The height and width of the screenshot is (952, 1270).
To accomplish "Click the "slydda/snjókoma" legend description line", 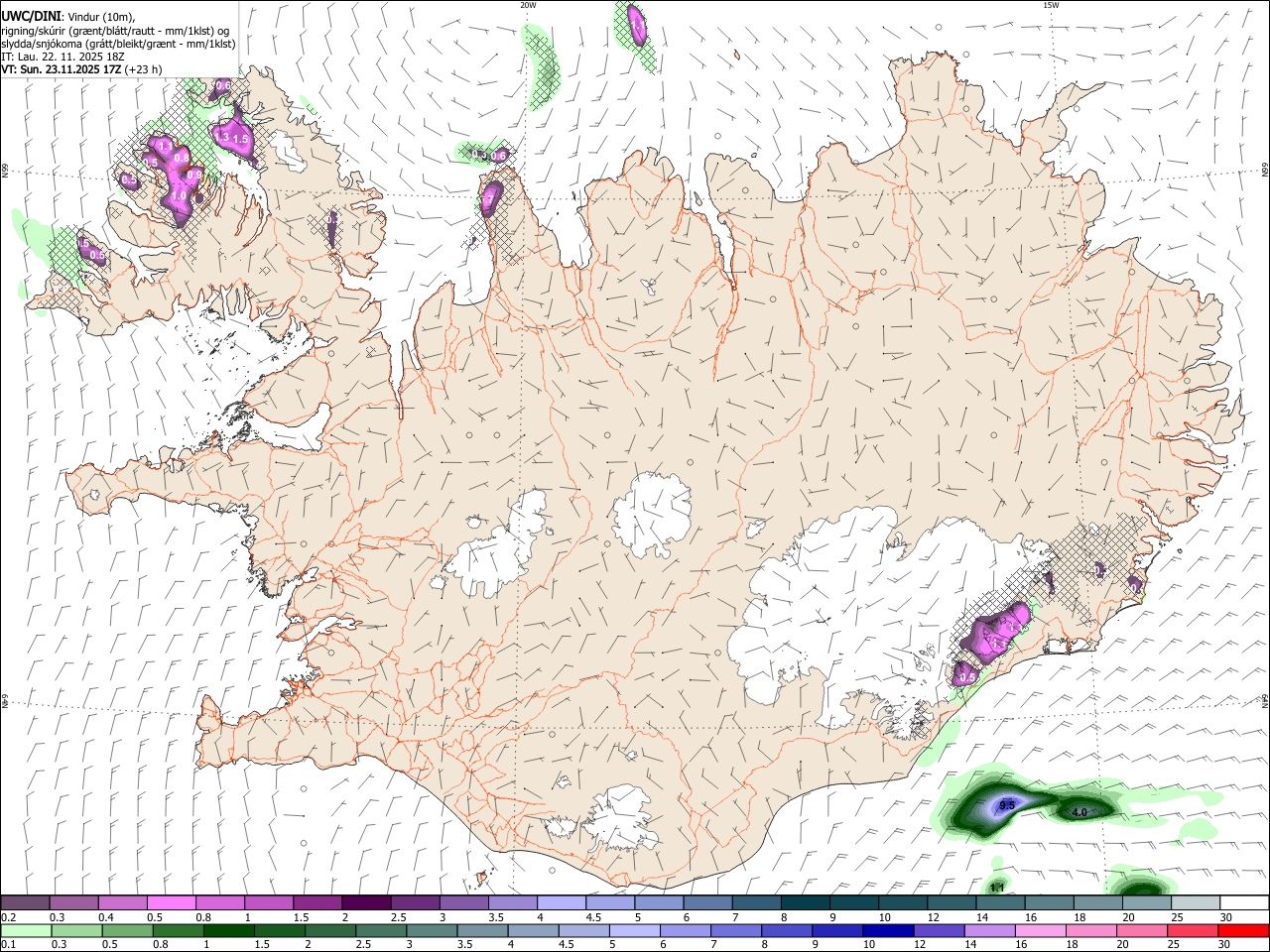I will click(x=118, y=44).
